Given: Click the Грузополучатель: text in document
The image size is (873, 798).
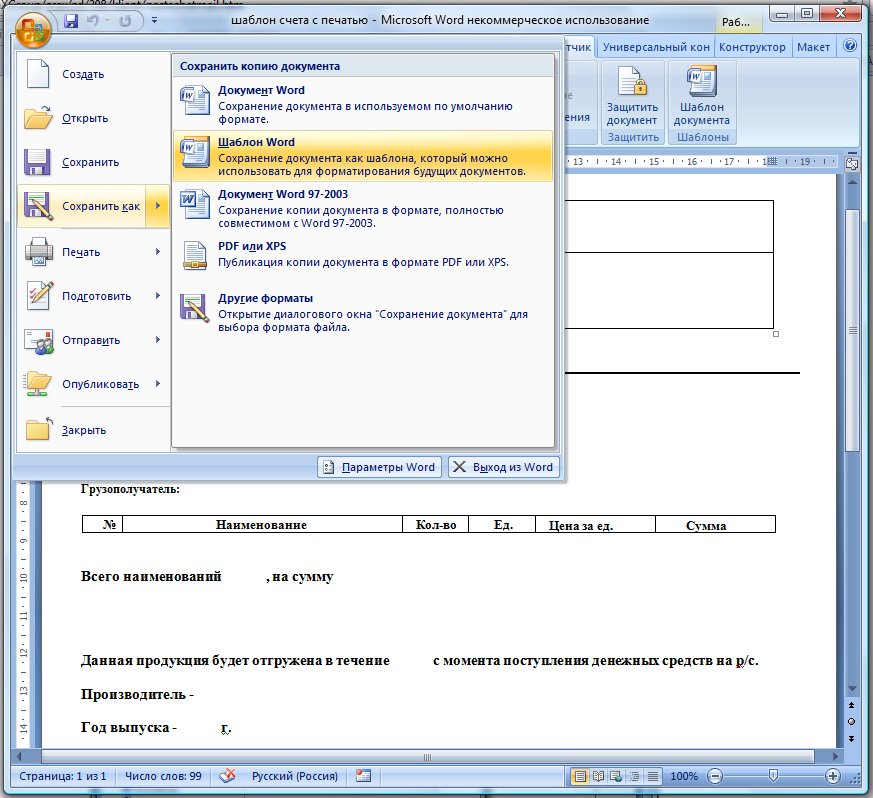Looking at the screenshot, I should pyautogui.click(x=130, y=489).
